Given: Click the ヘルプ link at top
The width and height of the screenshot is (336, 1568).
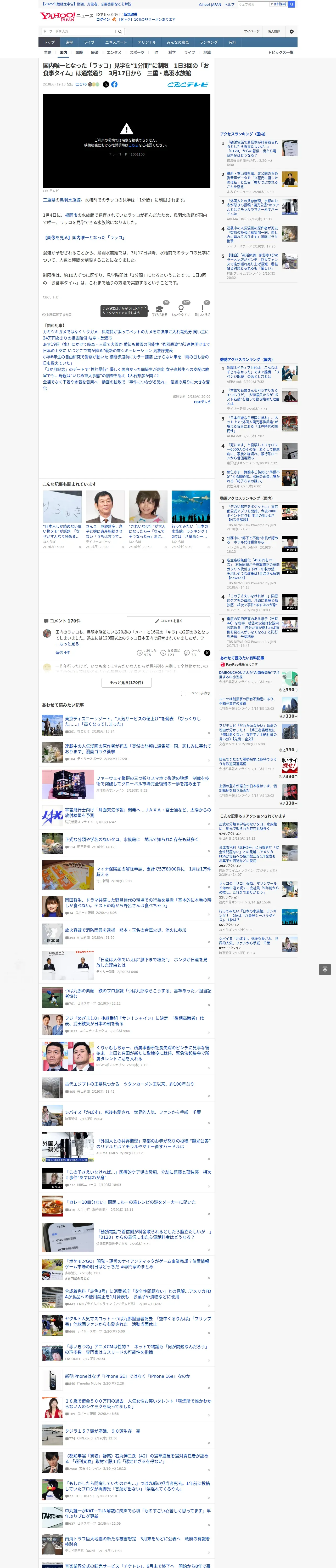Looking at the screenshot, I should click(x=229, y=4).
